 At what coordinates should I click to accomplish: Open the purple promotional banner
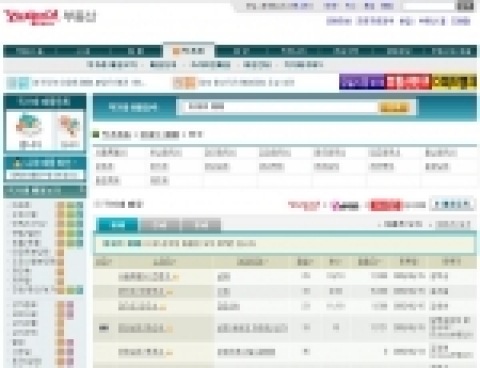[x=362, y=82]
